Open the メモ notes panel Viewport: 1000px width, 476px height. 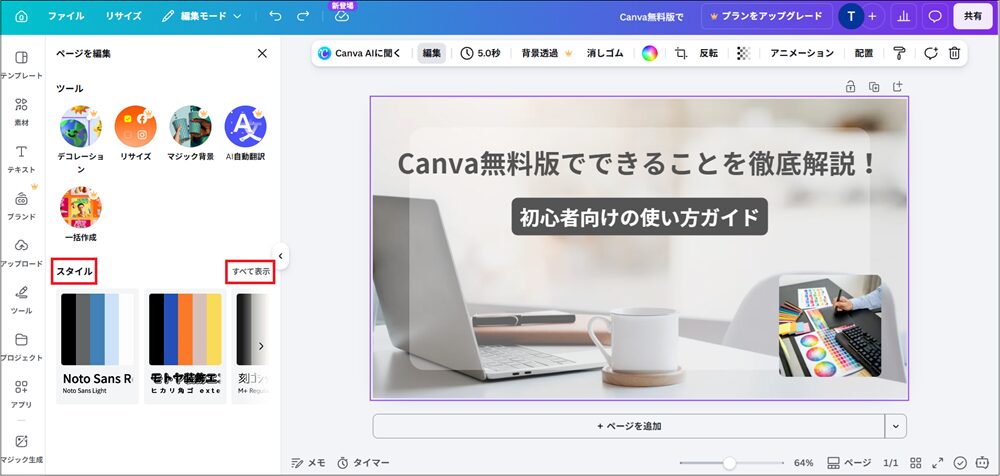pos(308,463)
